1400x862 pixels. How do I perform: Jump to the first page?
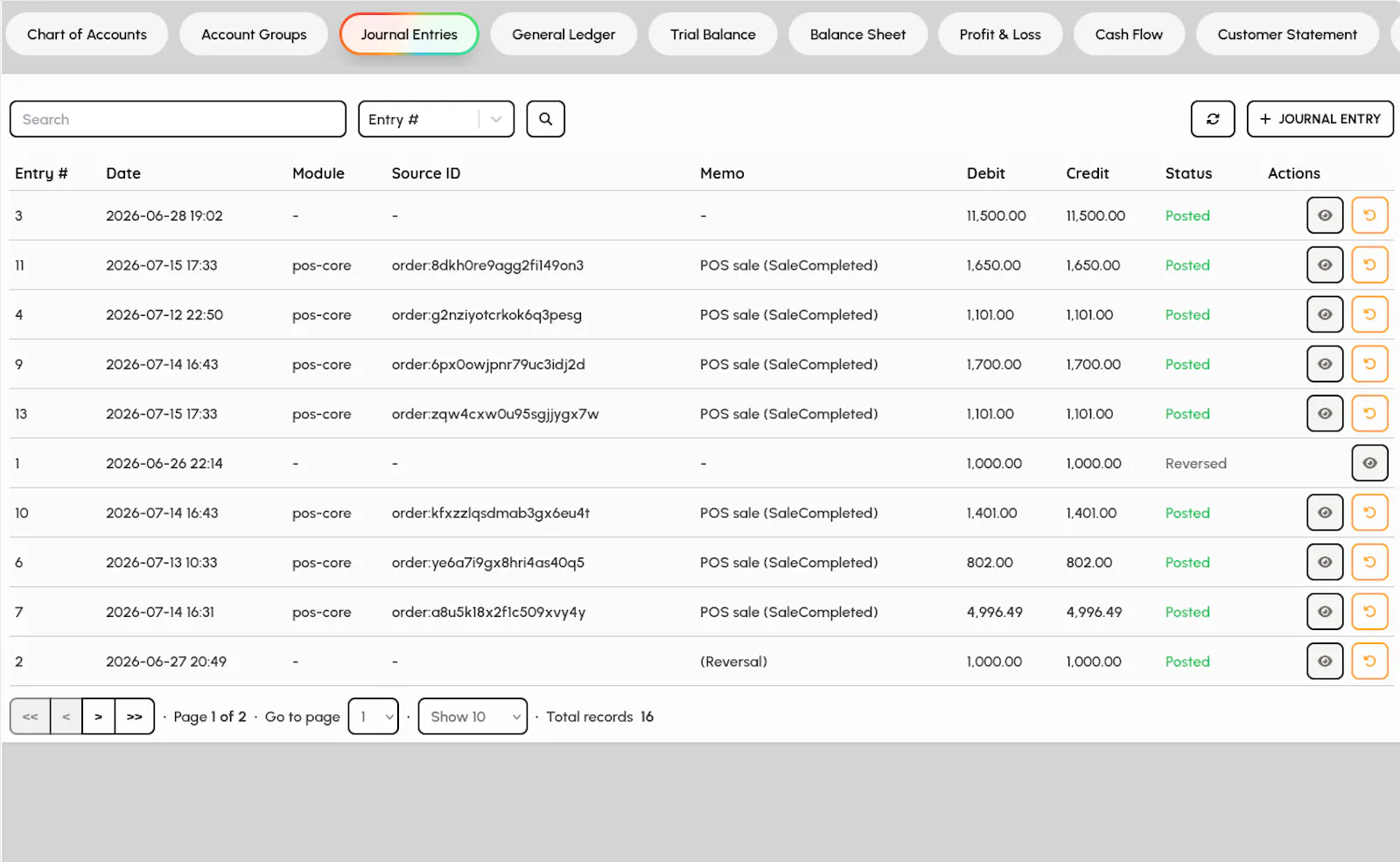pos(31,717)
